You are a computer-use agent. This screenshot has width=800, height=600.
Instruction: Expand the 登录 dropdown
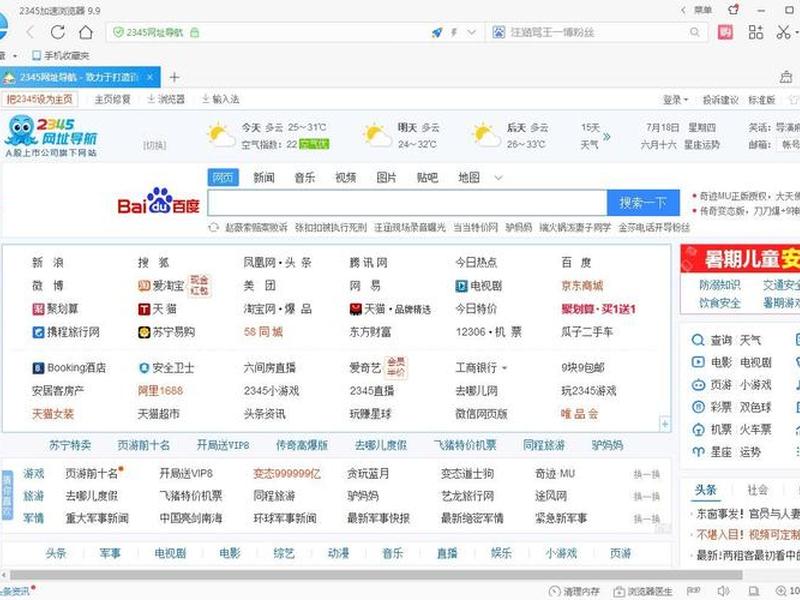click(x=676, y=100)
